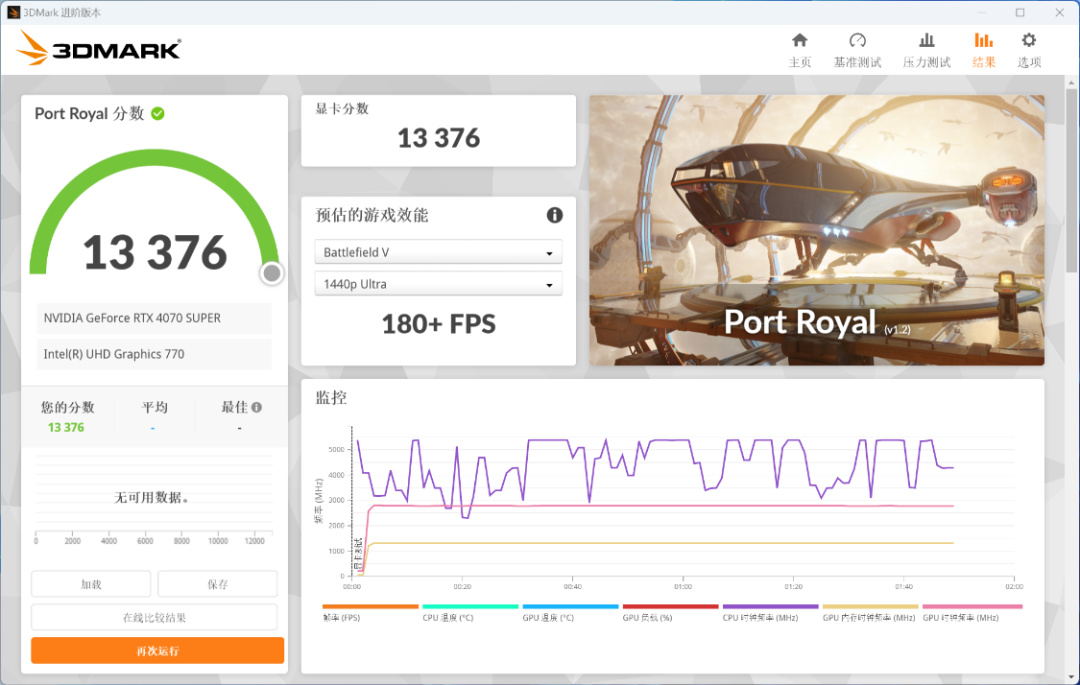Show info for 预估的游戏效能
The width and height of the screenshot is (1080, 685).
coord(554,215)
